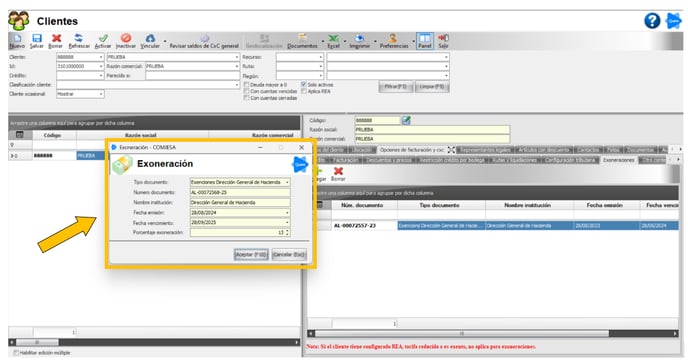Open the Fecha emisión date dropdown

pyautogui.click(x=287, y=213)
